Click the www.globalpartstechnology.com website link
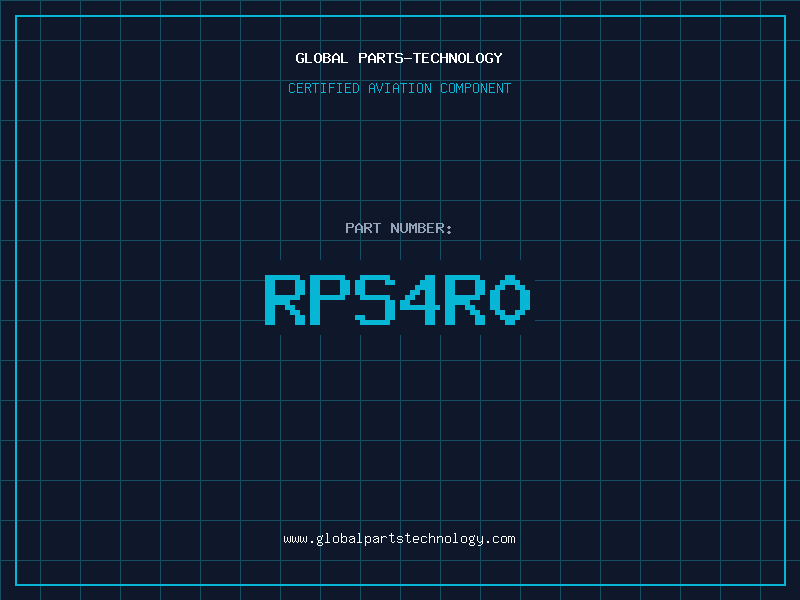 [x=399, y=539]
